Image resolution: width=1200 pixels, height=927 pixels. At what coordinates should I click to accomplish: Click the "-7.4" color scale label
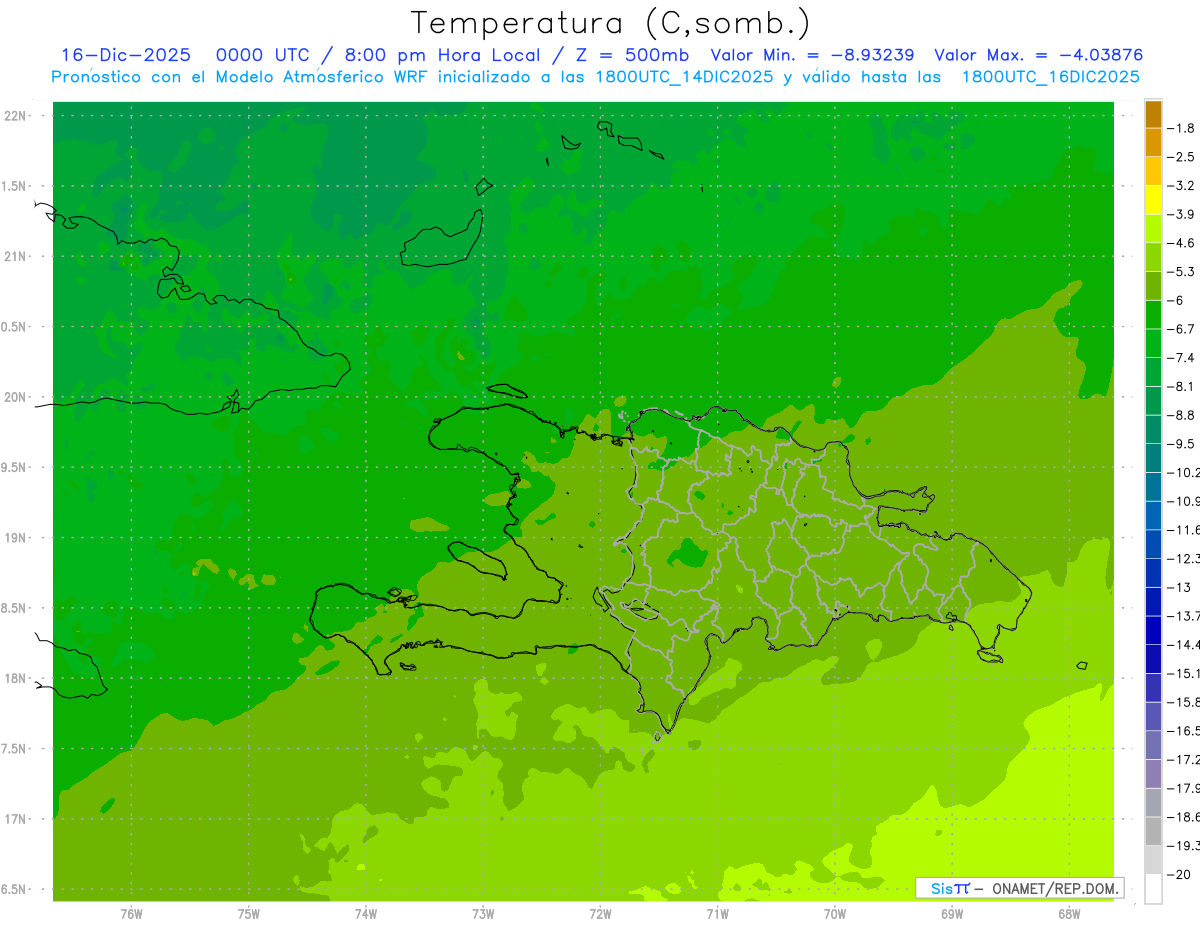pyautogui.click(x=1181, y=358)
